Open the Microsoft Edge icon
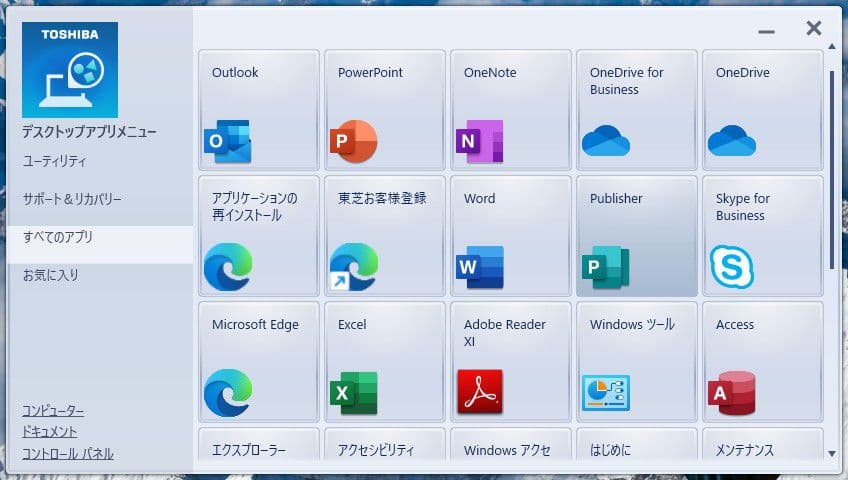Screen dimensions: 848x480 click(x=228, y=393)
